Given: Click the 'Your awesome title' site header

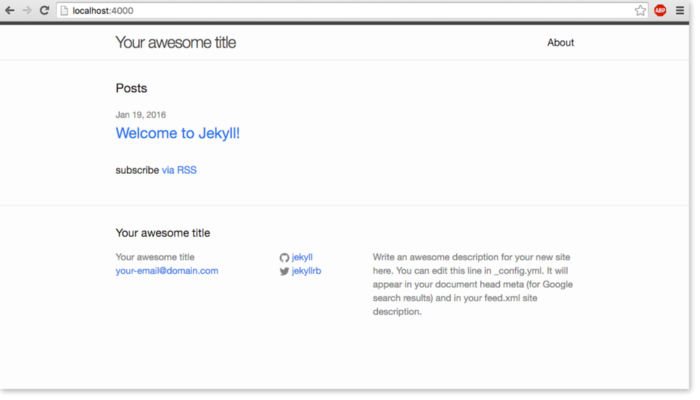Looking at the screenshot, I should coord(175,42).
